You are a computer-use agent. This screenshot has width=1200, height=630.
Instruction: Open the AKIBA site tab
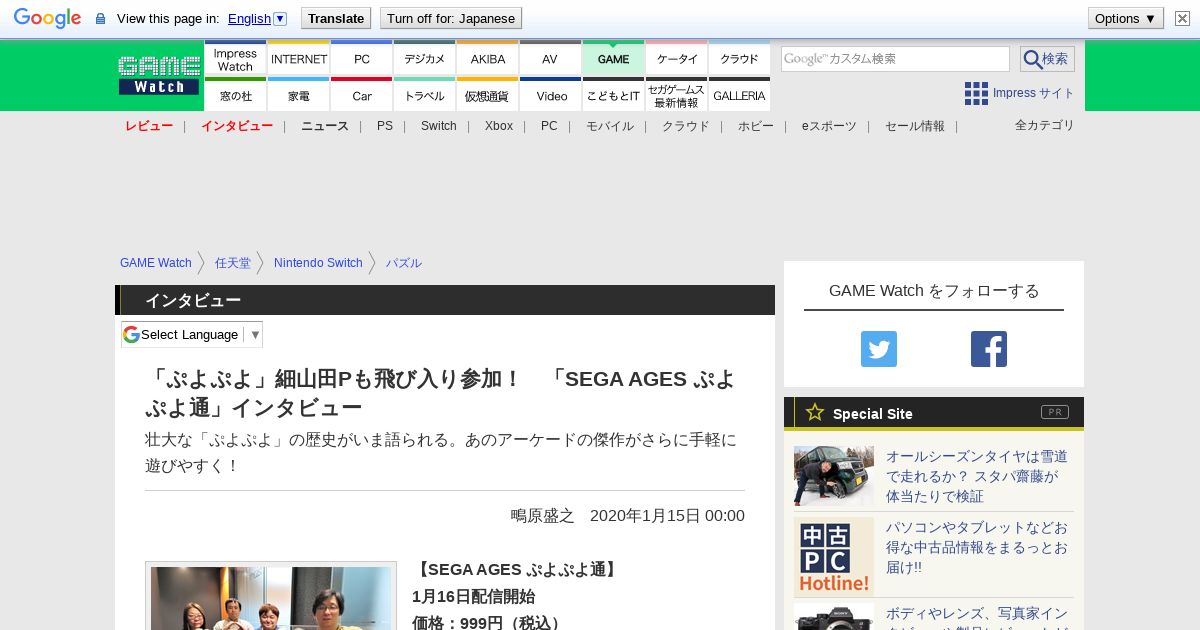(x=488, y=59)
